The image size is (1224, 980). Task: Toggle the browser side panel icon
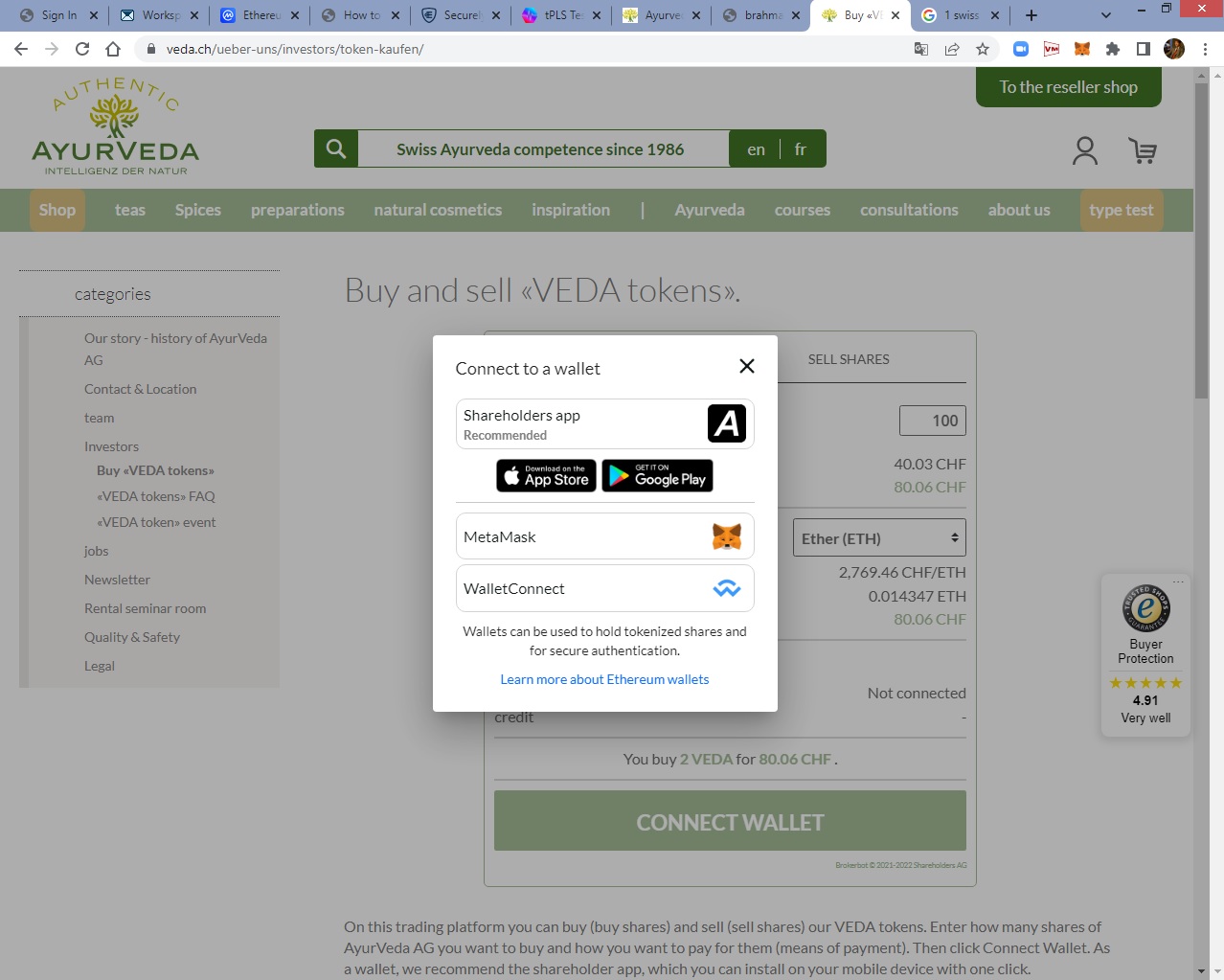[x=1144, y=49]
